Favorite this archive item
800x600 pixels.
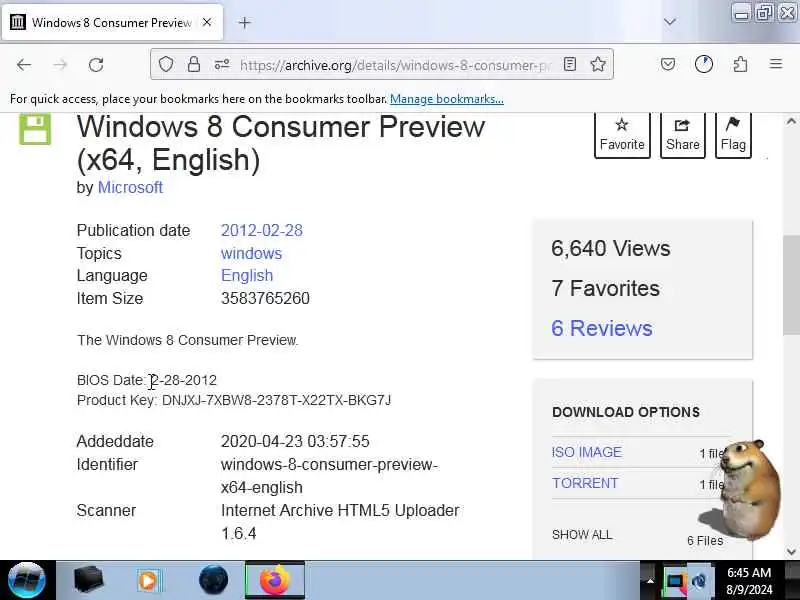[622, 136]
